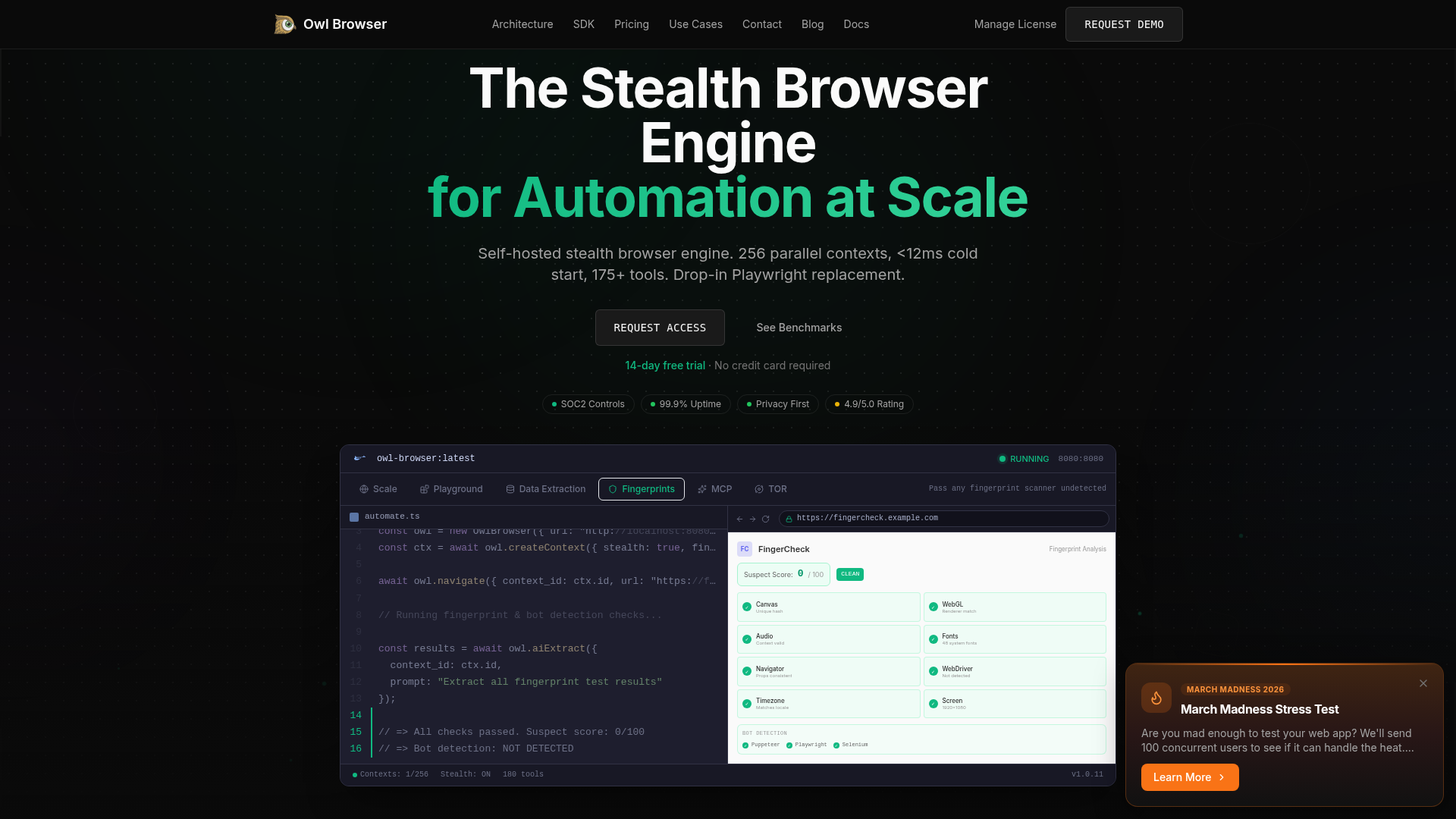Screen dimensions: 1456x819
Task: Click the REQUEST DEMO button
Action: [1123, 24]
